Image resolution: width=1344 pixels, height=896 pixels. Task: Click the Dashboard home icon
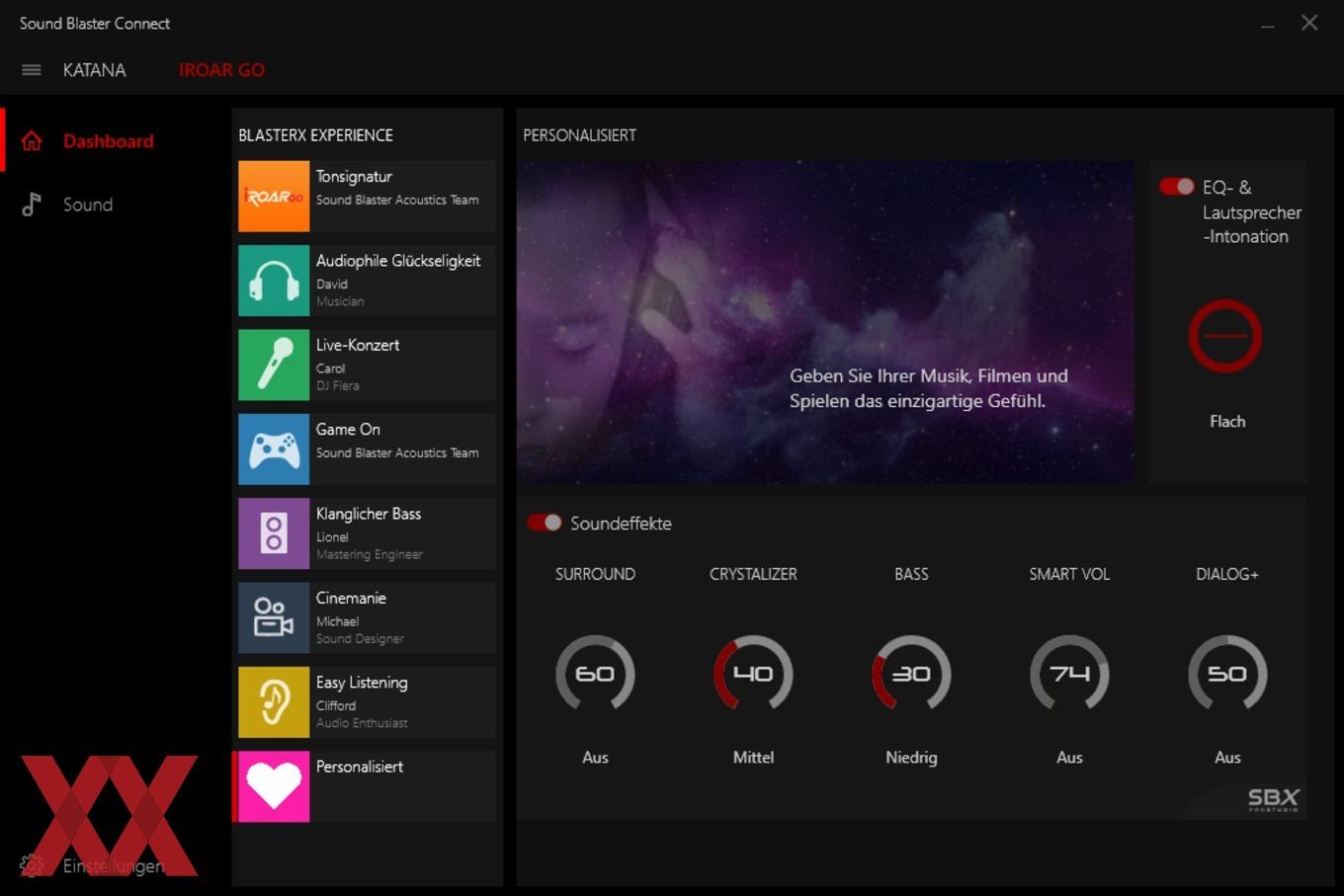point(32,141)
